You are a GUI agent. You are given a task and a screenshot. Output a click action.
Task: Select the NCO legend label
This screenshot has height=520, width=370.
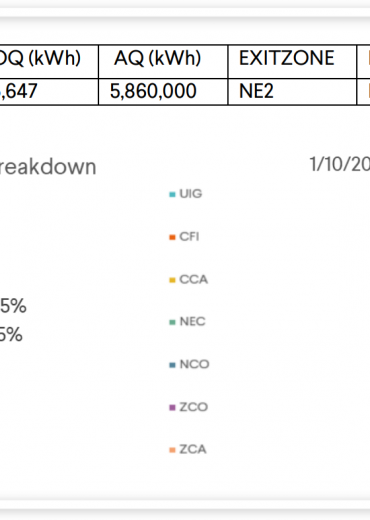click(194, 364)
